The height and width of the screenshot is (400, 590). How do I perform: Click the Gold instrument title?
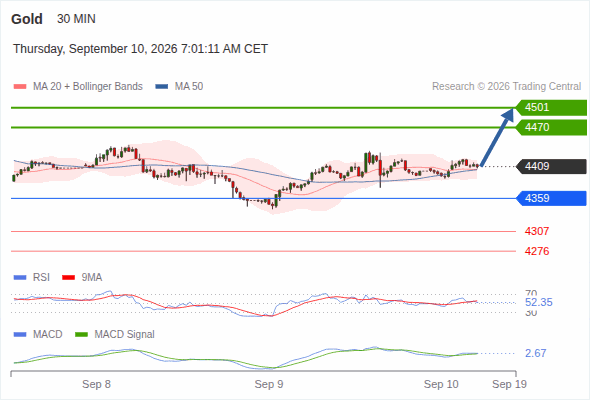[27, 19]
